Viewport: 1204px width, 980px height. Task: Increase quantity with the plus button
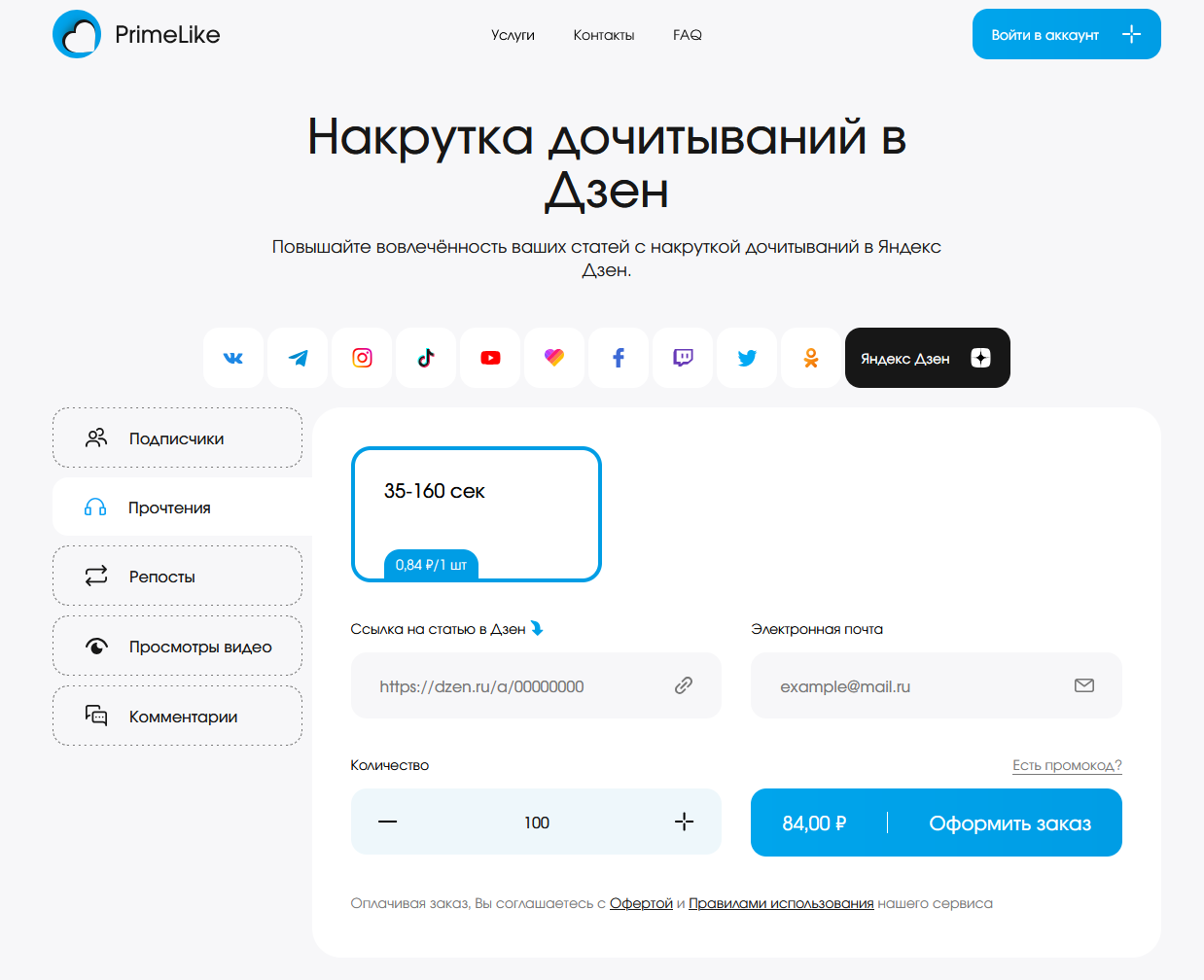pyautogui.click(x=685, y=822)
